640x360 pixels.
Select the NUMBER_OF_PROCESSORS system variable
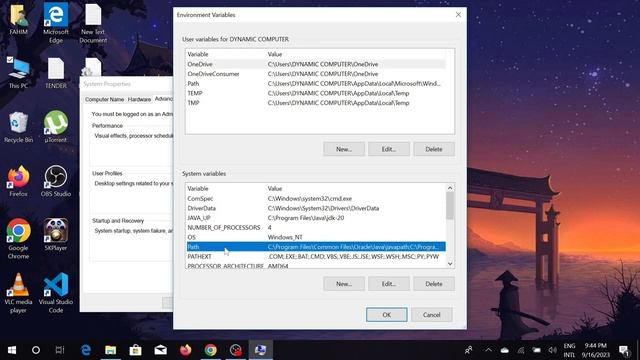tap(316, 227)
